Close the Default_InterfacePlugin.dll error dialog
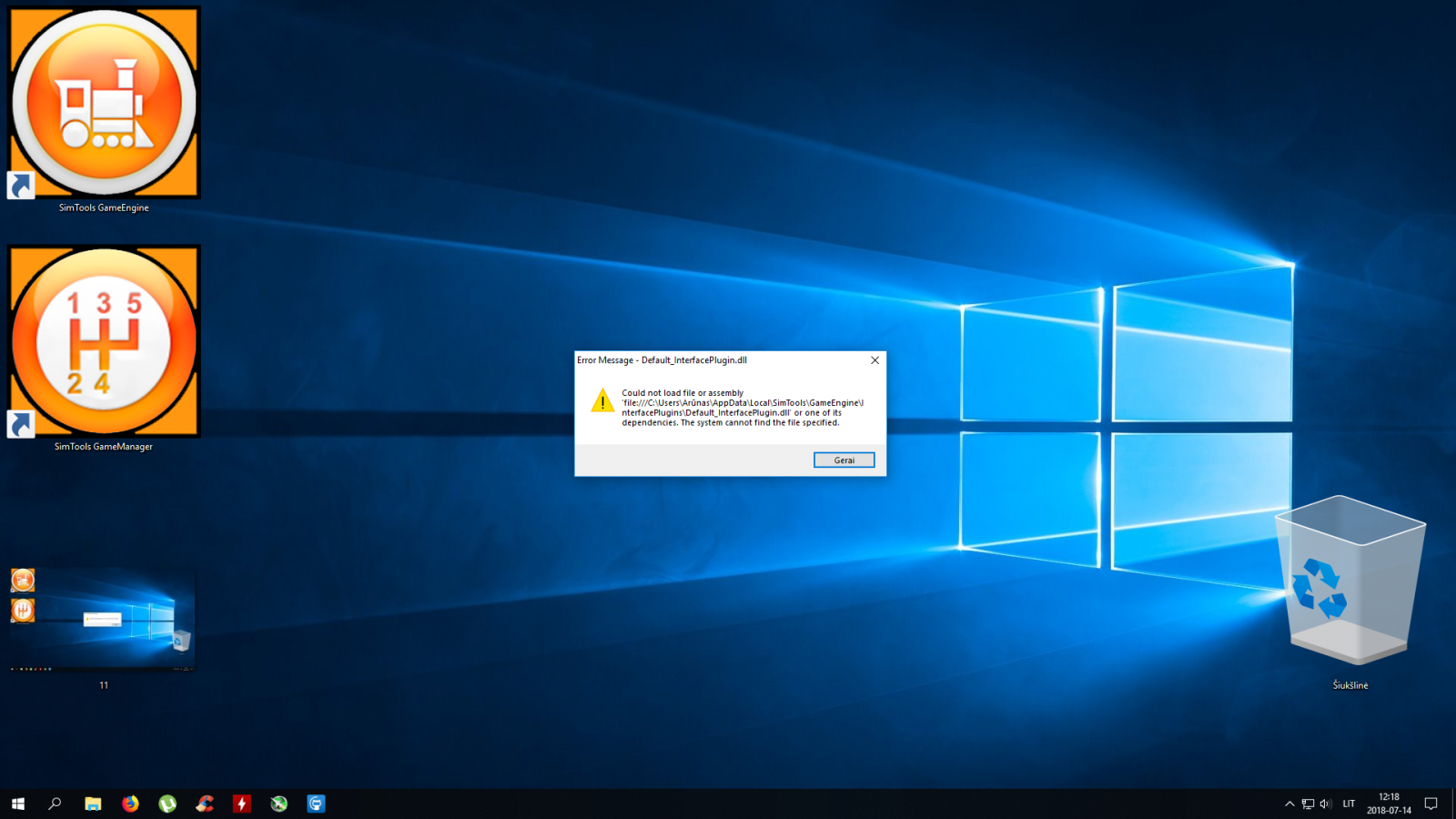 [x=875, y=360]
